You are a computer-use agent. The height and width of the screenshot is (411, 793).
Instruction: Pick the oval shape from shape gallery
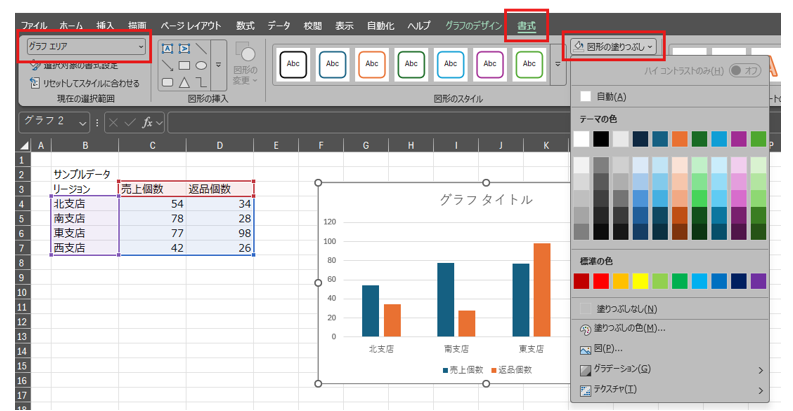[202, 65]
